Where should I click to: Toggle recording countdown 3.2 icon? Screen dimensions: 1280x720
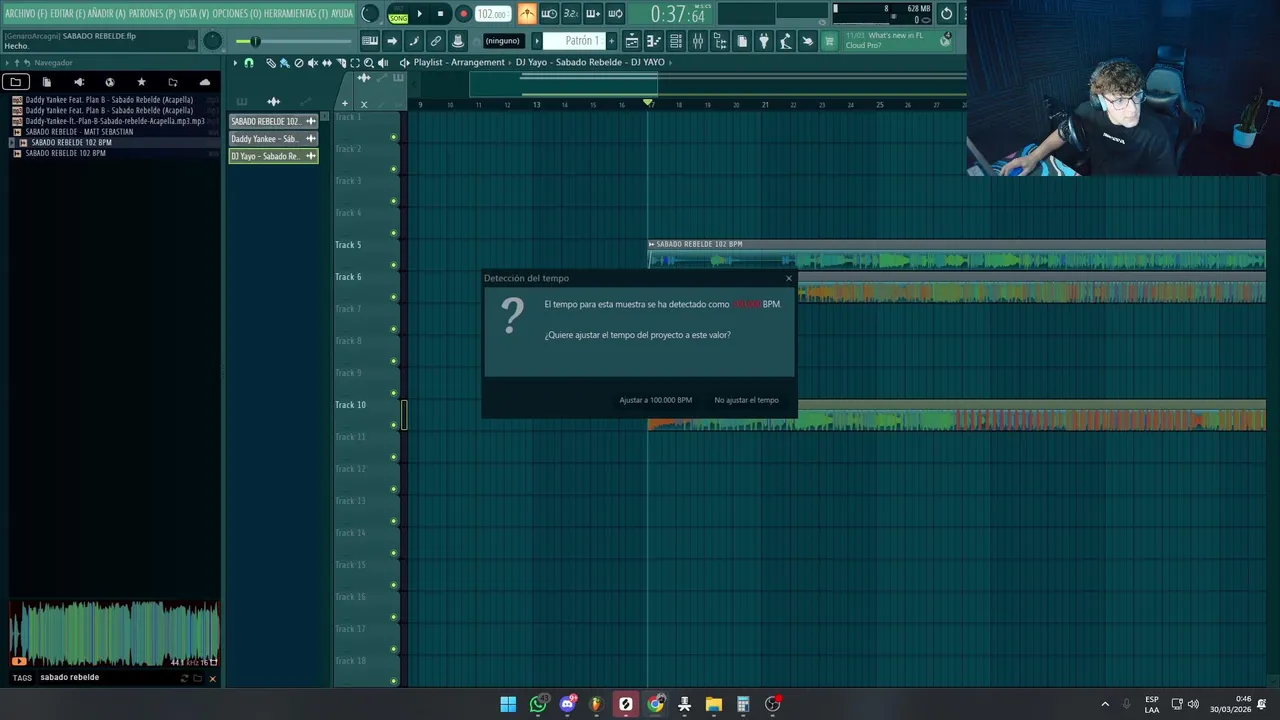[x=571, y=14]
